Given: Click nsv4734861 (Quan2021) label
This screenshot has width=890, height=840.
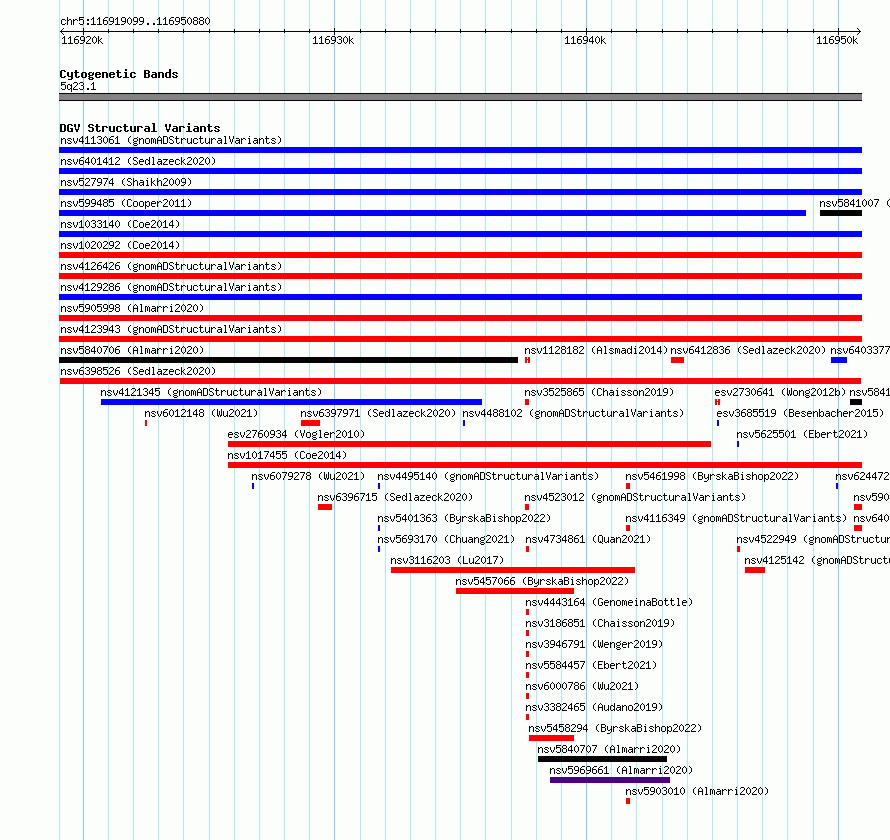Looking at the screenshot, I should click(588, 539).
